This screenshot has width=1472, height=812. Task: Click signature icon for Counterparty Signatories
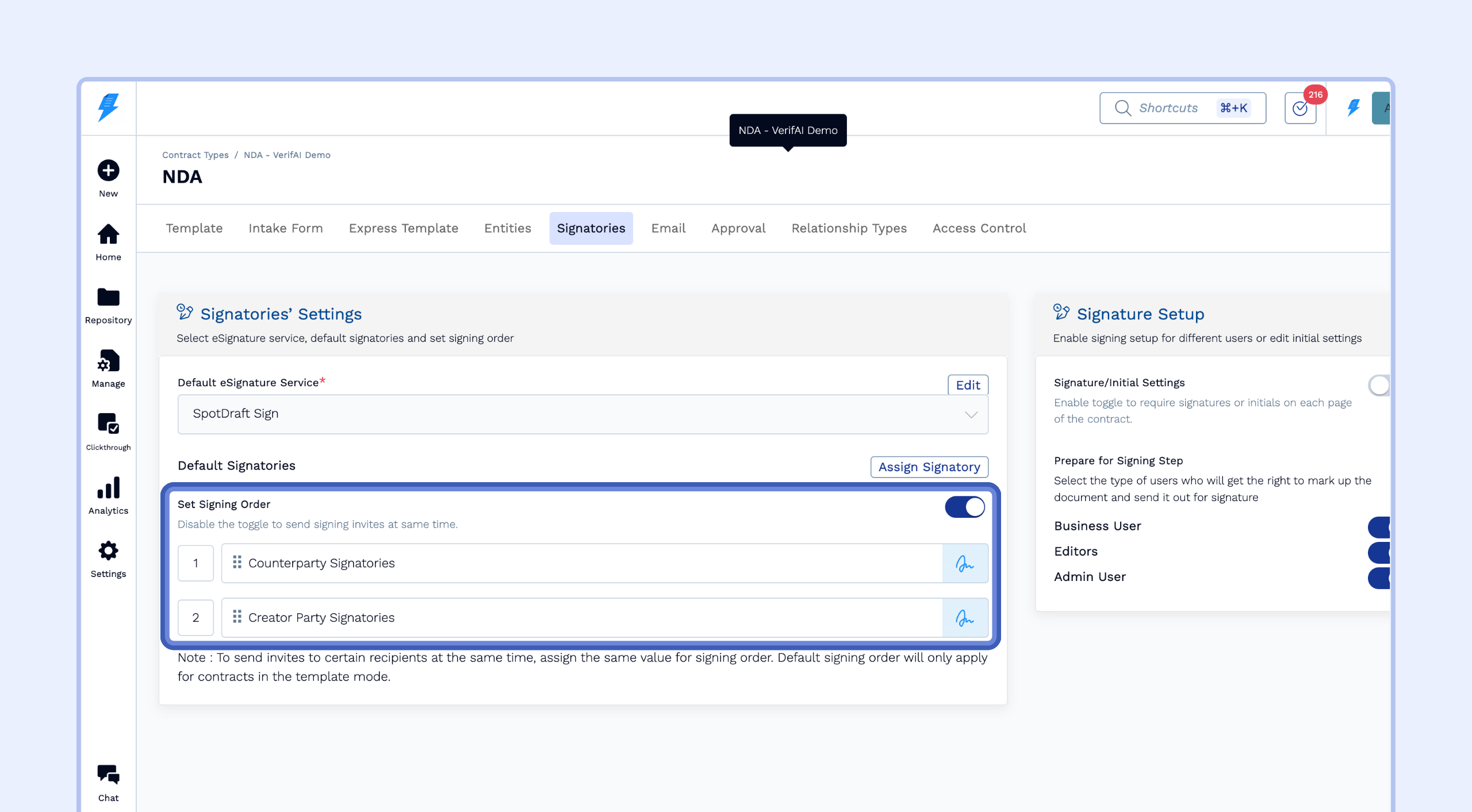coord(965,564)
